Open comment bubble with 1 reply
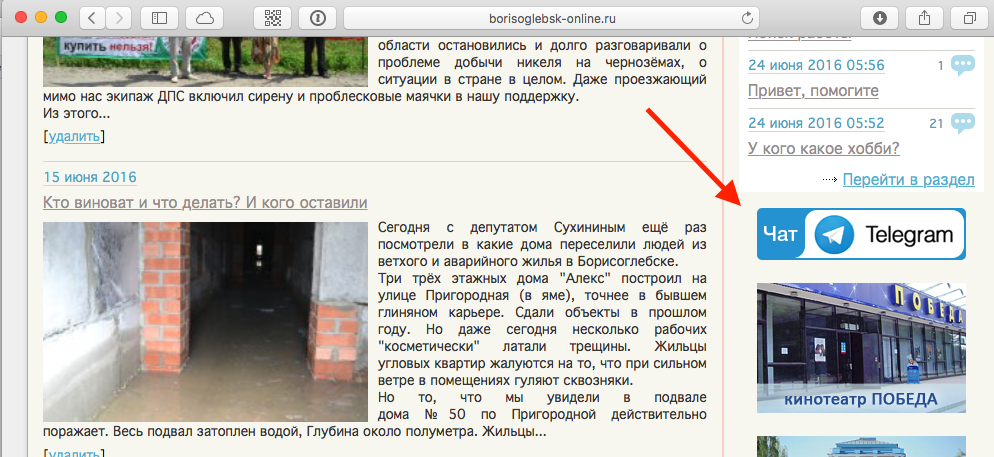Screen dimensions: 994x457 pyautogui.click(x=963, y=65)
